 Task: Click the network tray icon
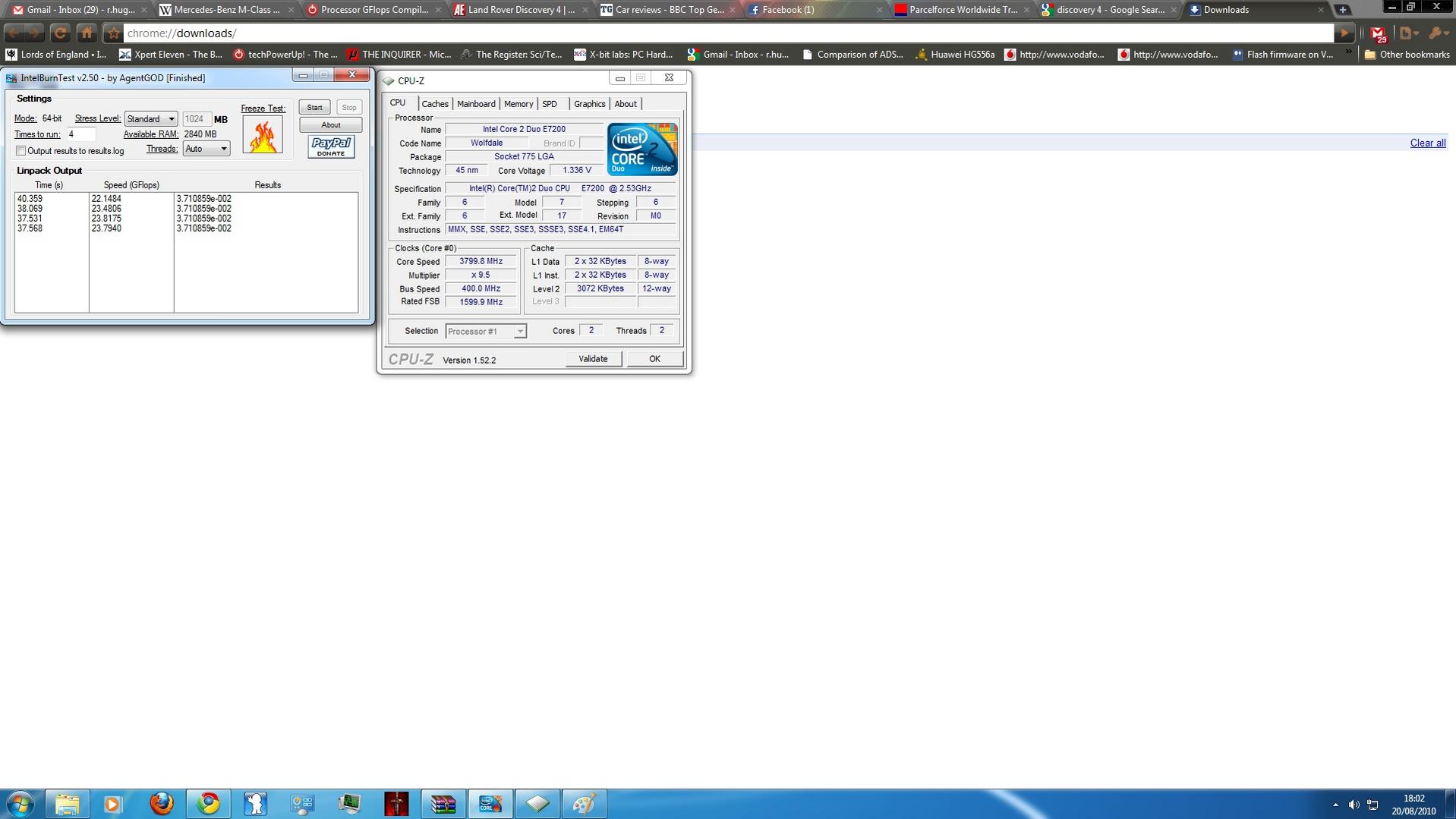click(1372, 805)
